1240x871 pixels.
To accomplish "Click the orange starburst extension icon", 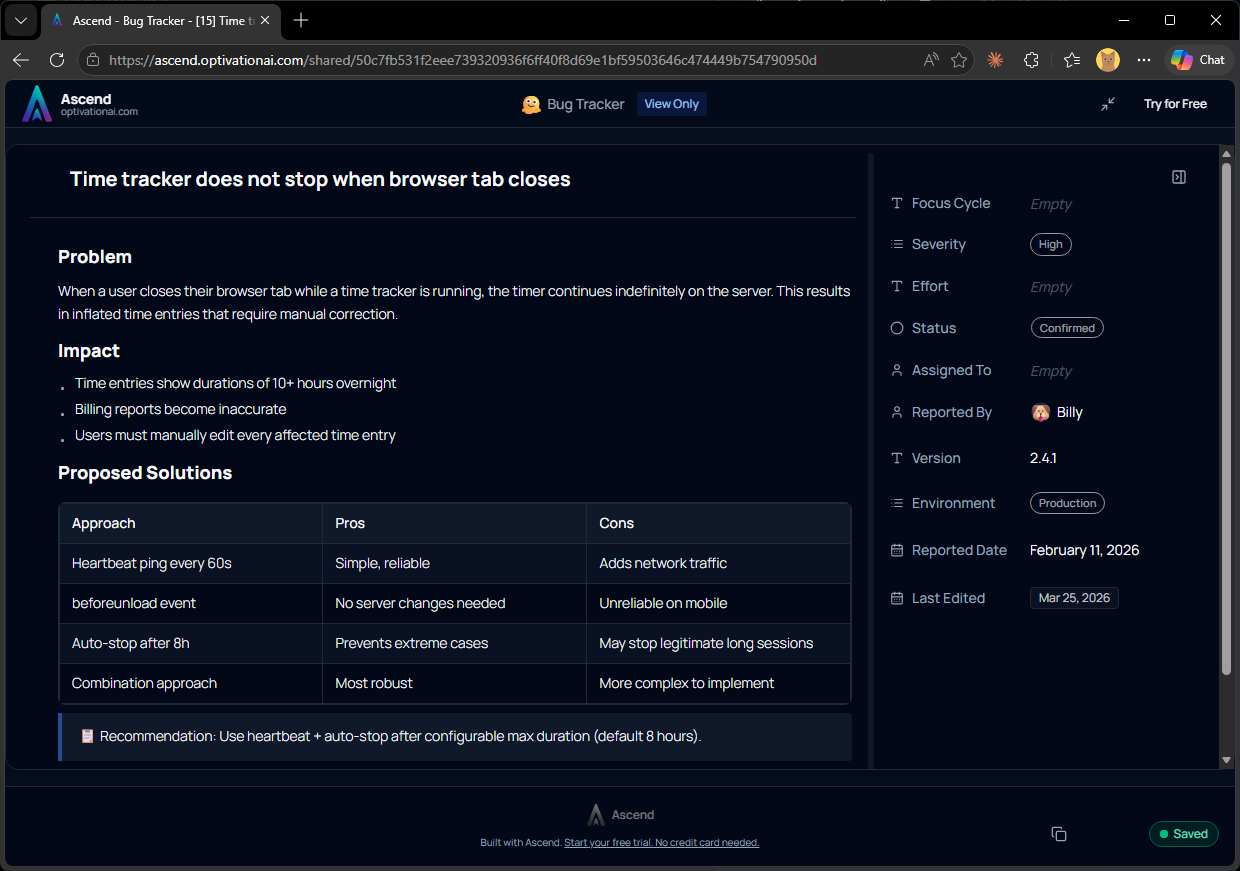I will [x=995, y=60].
